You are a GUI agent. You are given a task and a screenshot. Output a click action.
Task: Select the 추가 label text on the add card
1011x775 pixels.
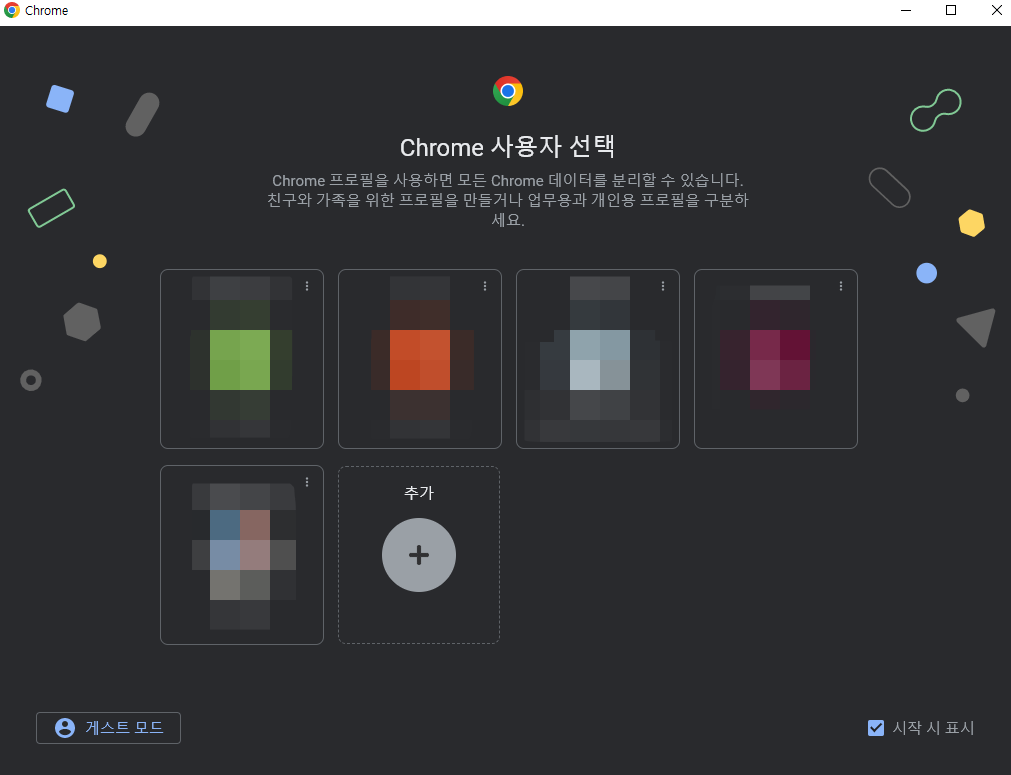[419, 492]
